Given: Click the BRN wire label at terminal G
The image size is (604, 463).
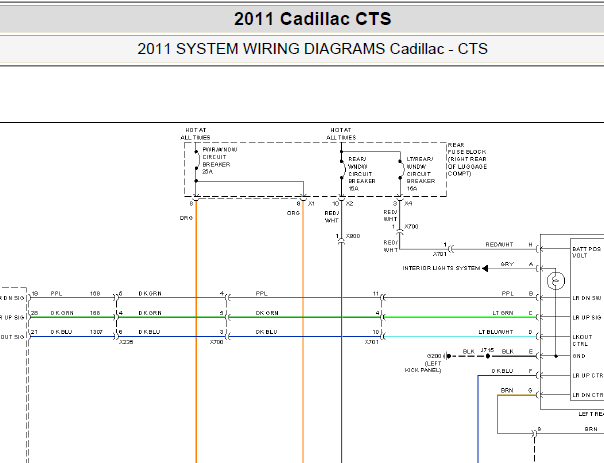Looking at the screenshot, I should [x=507, y=390].
